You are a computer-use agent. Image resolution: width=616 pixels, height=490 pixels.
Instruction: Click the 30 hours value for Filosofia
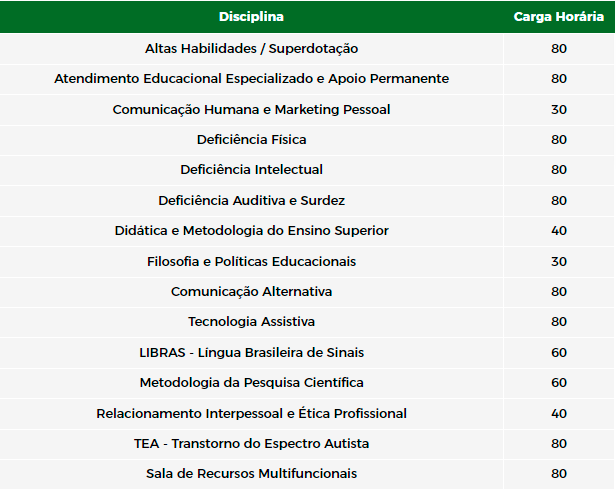point(559,261)
